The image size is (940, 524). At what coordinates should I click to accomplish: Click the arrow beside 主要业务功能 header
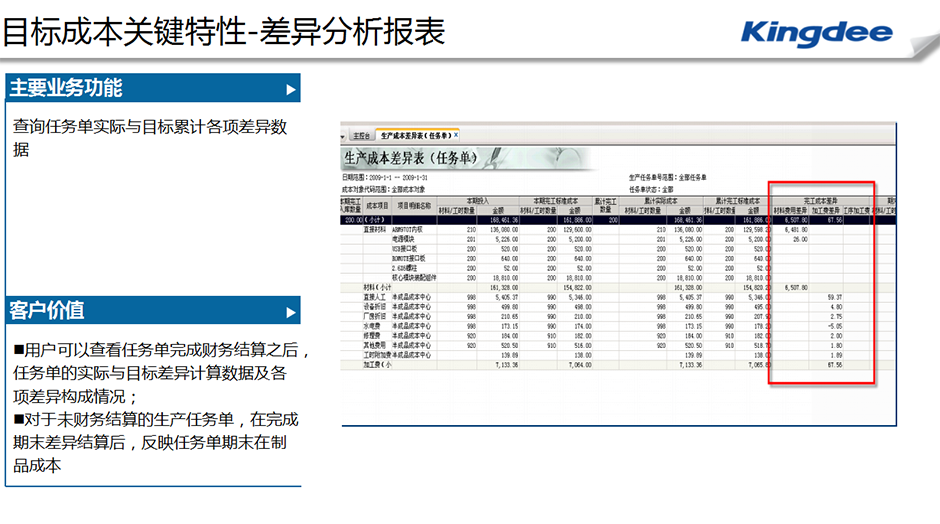291,89
